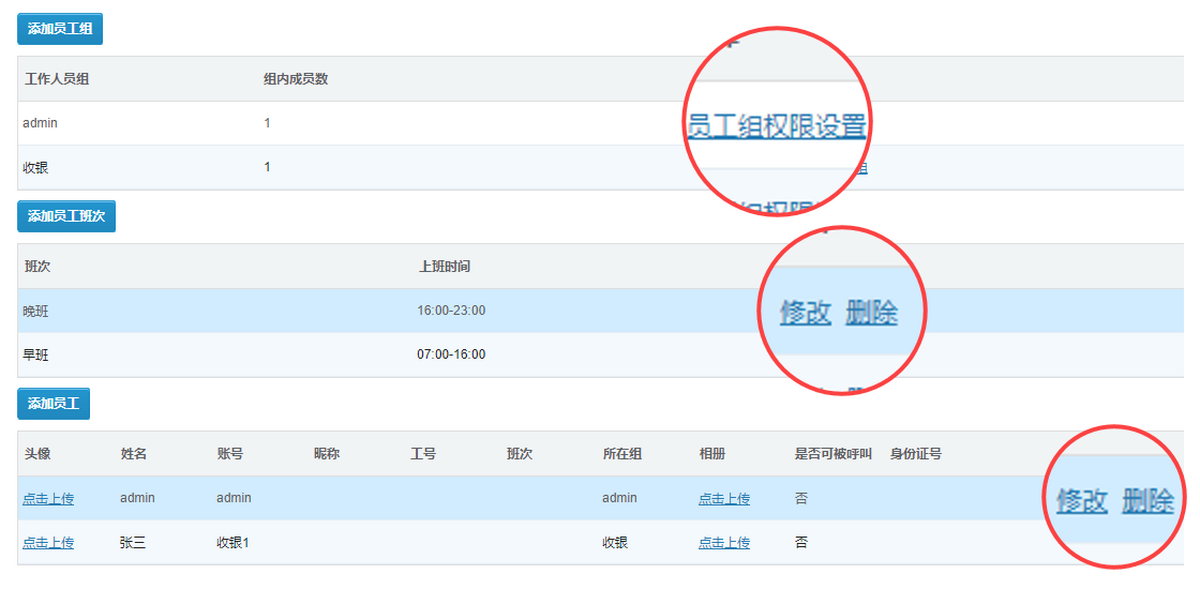Click 删除 link in the 晚班 shift row

[871, 313]
